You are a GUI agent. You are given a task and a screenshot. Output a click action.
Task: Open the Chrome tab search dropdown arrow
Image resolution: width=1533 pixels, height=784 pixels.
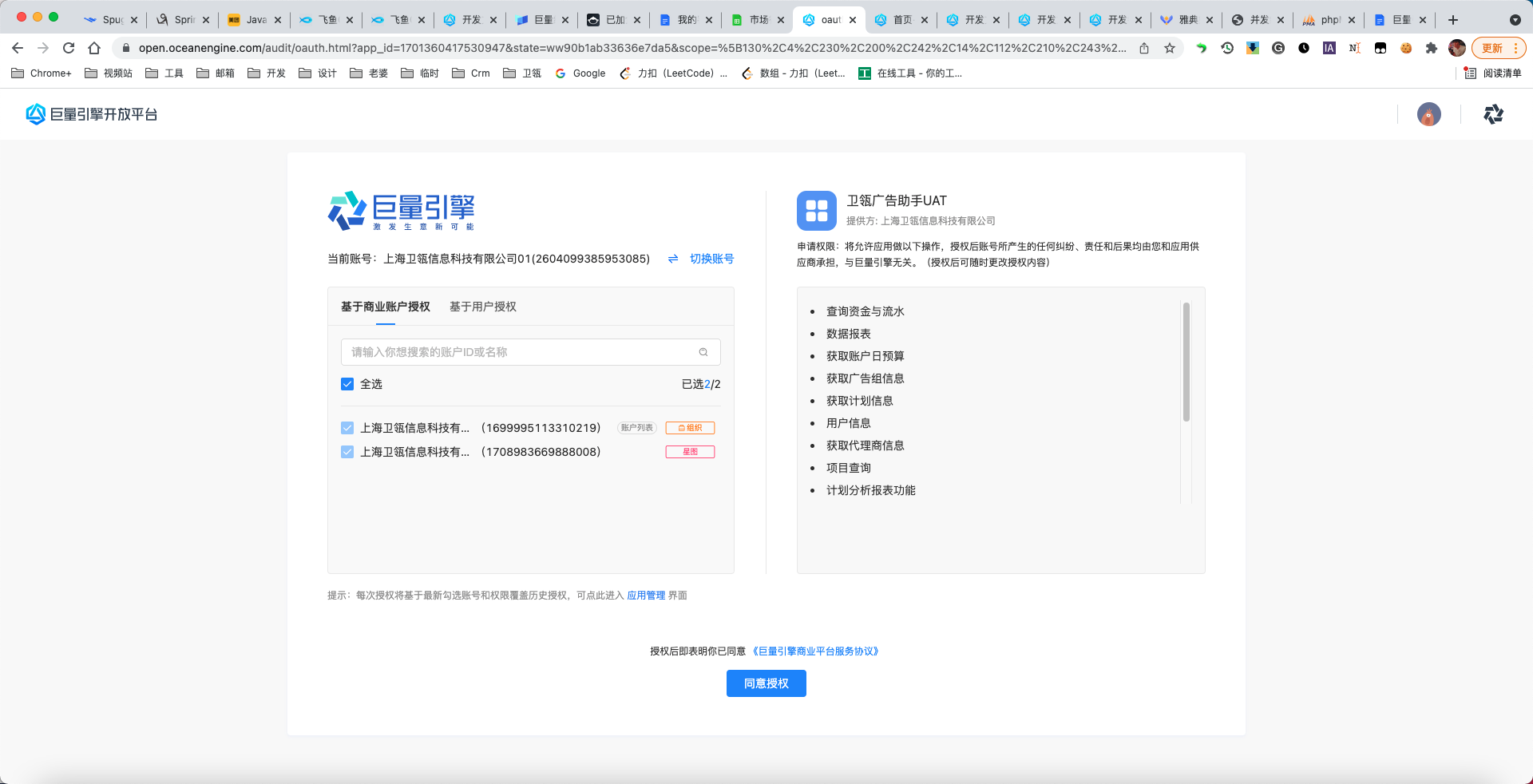(1515, 20)
